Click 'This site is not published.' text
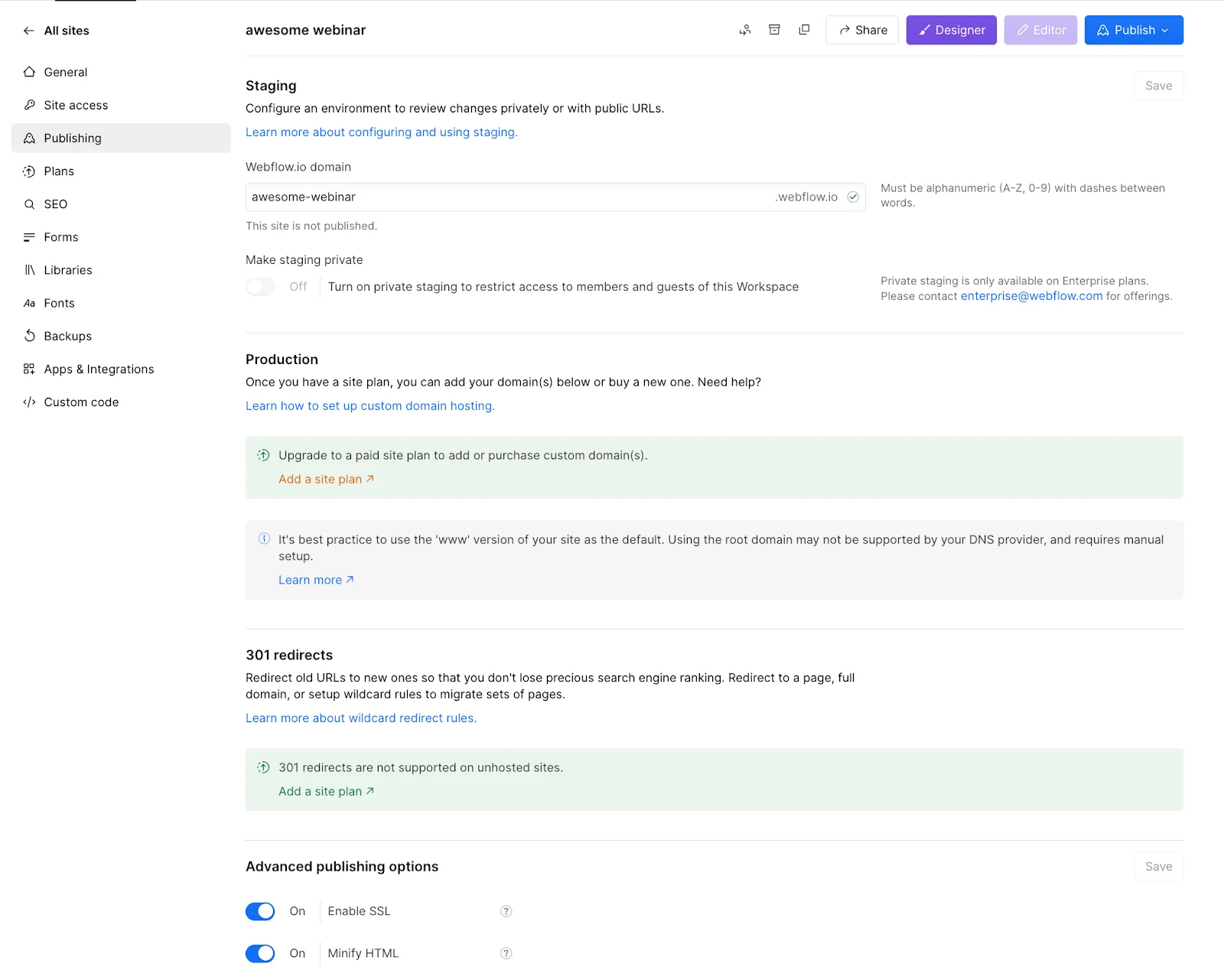The width and height of the screenshot is (1224, 980). point(311,226)
